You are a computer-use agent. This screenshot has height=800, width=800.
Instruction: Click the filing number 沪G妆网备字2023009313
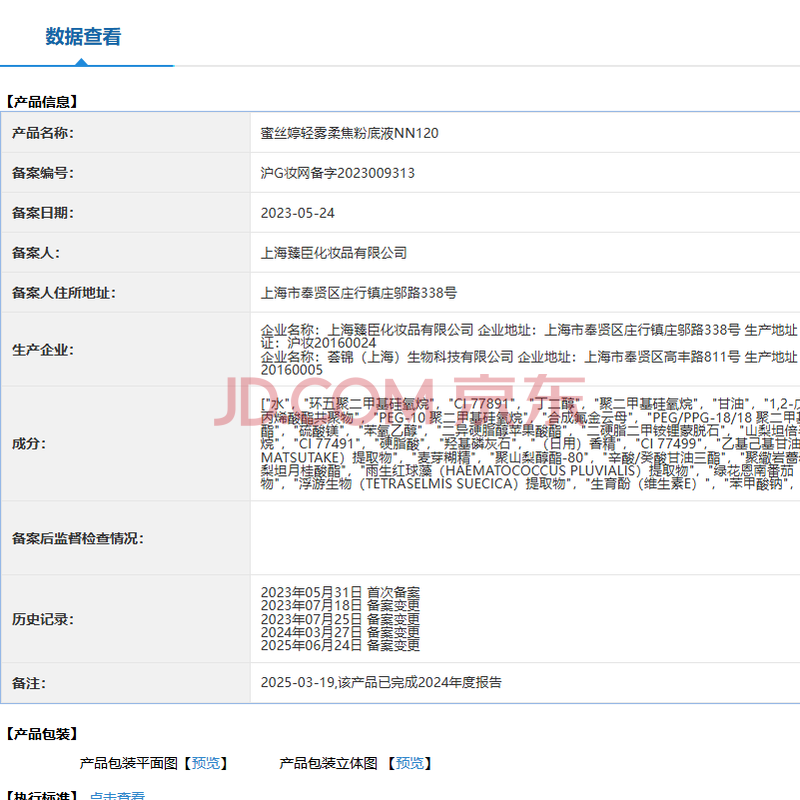tap(337, 173)
